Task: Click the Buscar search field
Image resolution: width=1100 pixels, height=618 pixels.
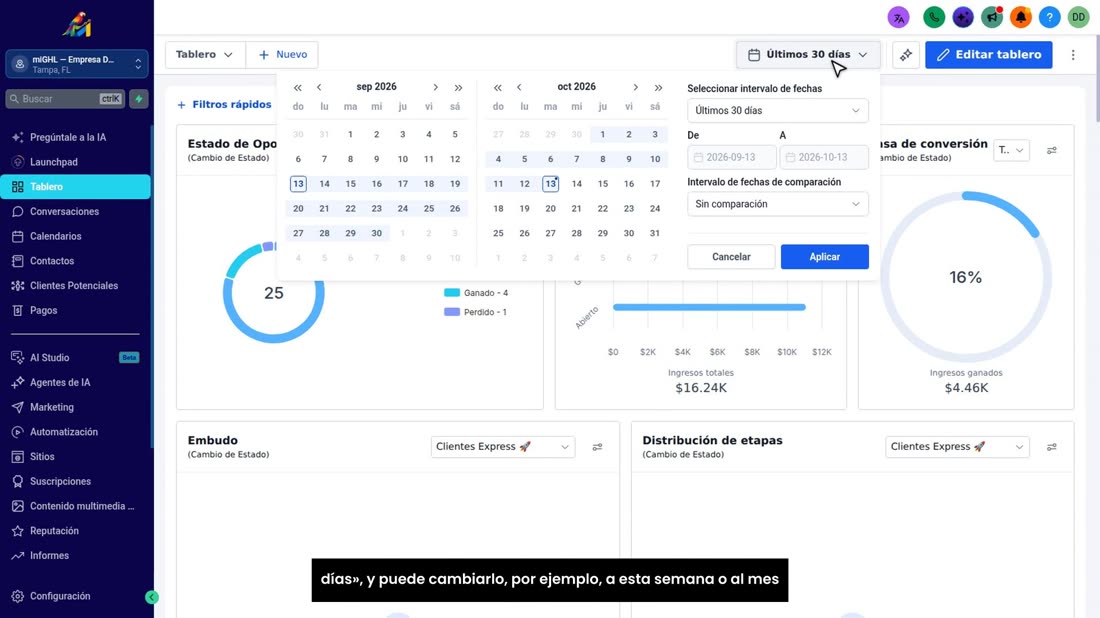Action: [x=66, y=99]
